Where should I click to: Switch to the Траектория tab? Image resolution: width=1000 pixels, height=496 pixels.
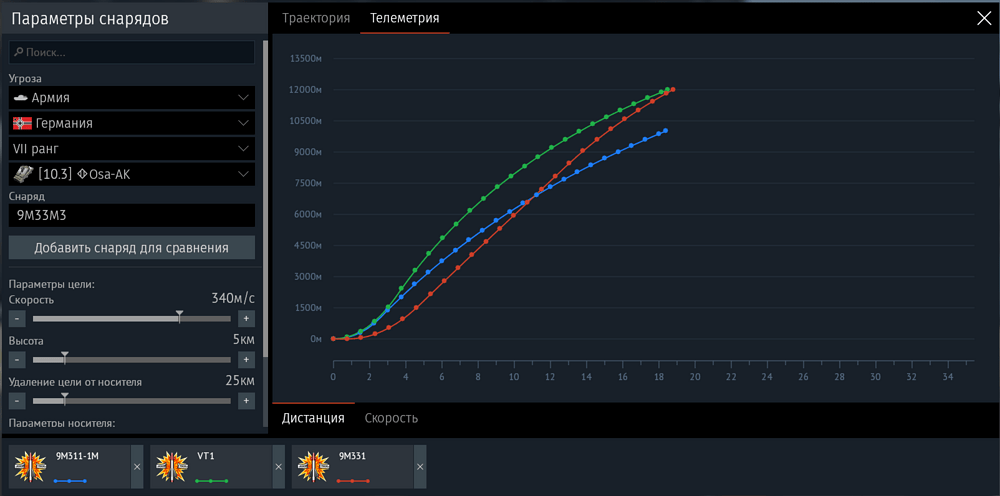click(x=316, y=18)
